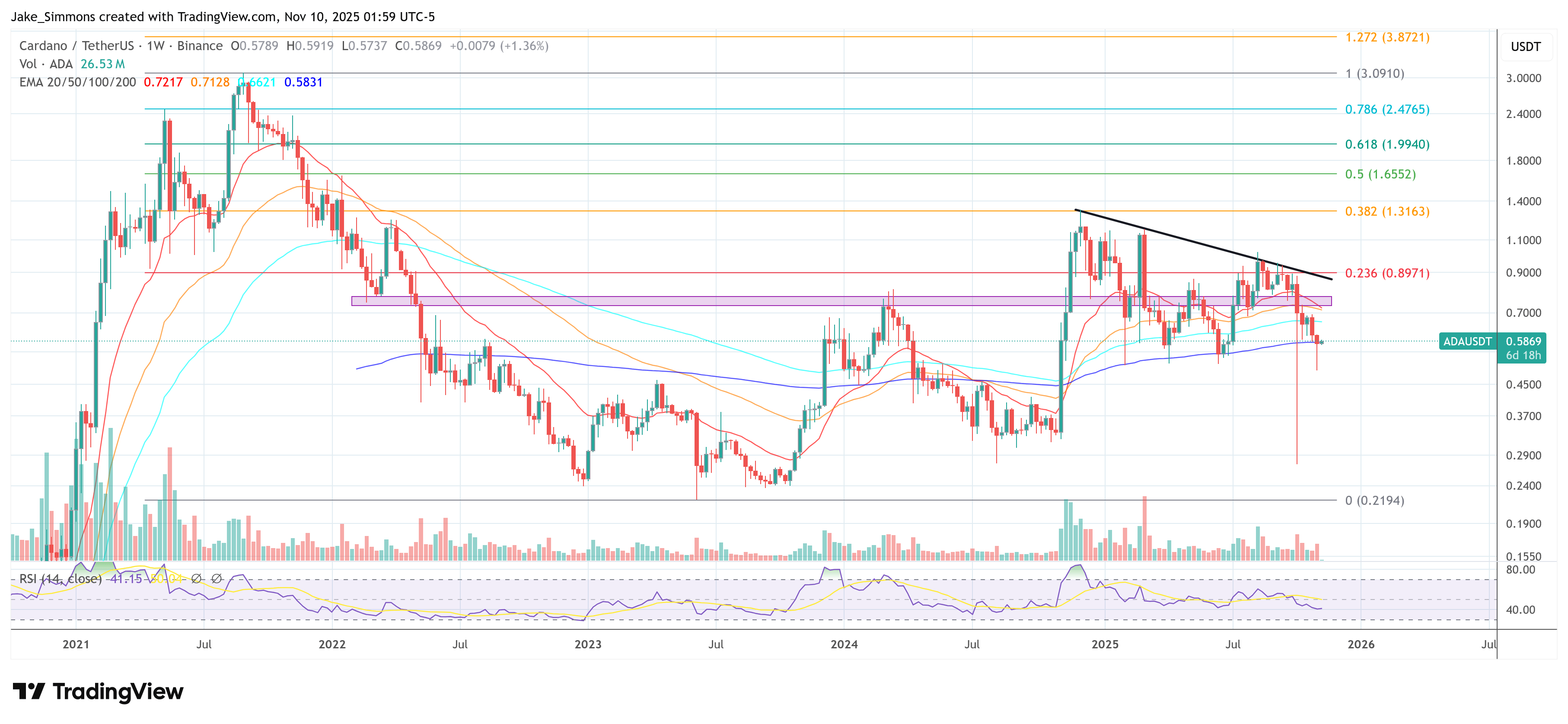Click the EMA 20/50/100/200 indicator legend
The width and height of the screenshot is (1568, 724).
(77, 82)
